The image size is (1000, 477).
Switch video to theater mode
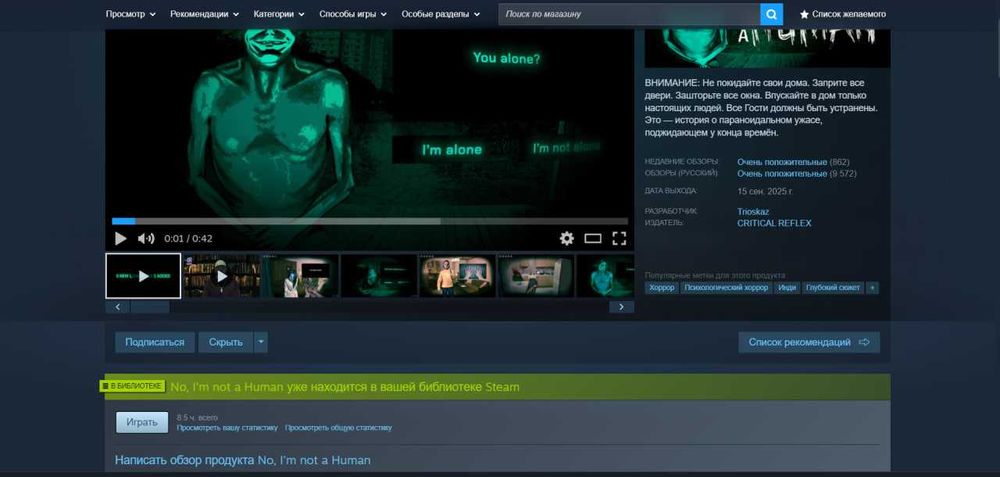tap(593, 238)
